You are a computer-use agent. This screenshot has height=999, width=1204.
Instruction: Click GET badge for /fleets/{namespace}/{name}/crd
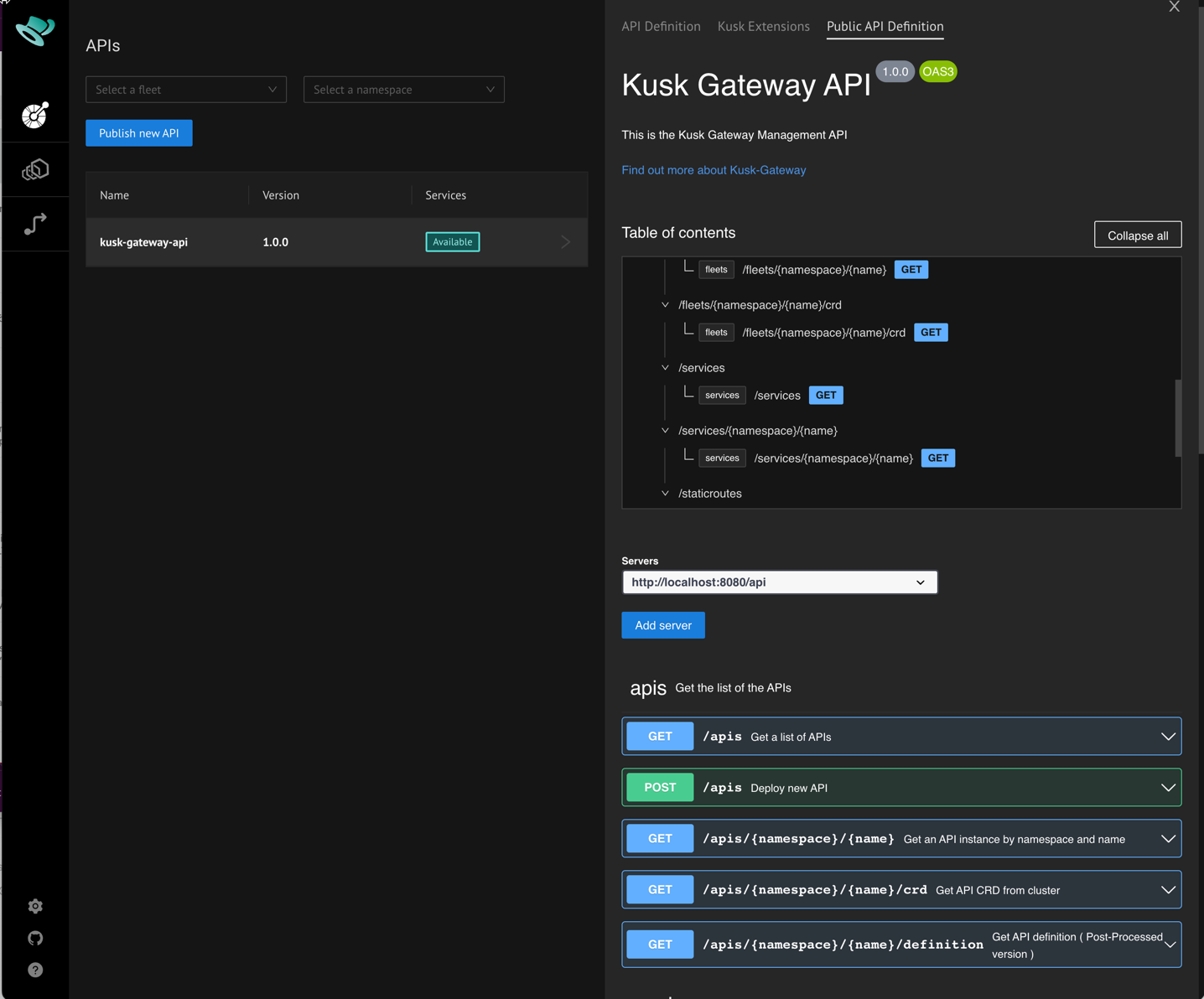[x=931, y=333]
